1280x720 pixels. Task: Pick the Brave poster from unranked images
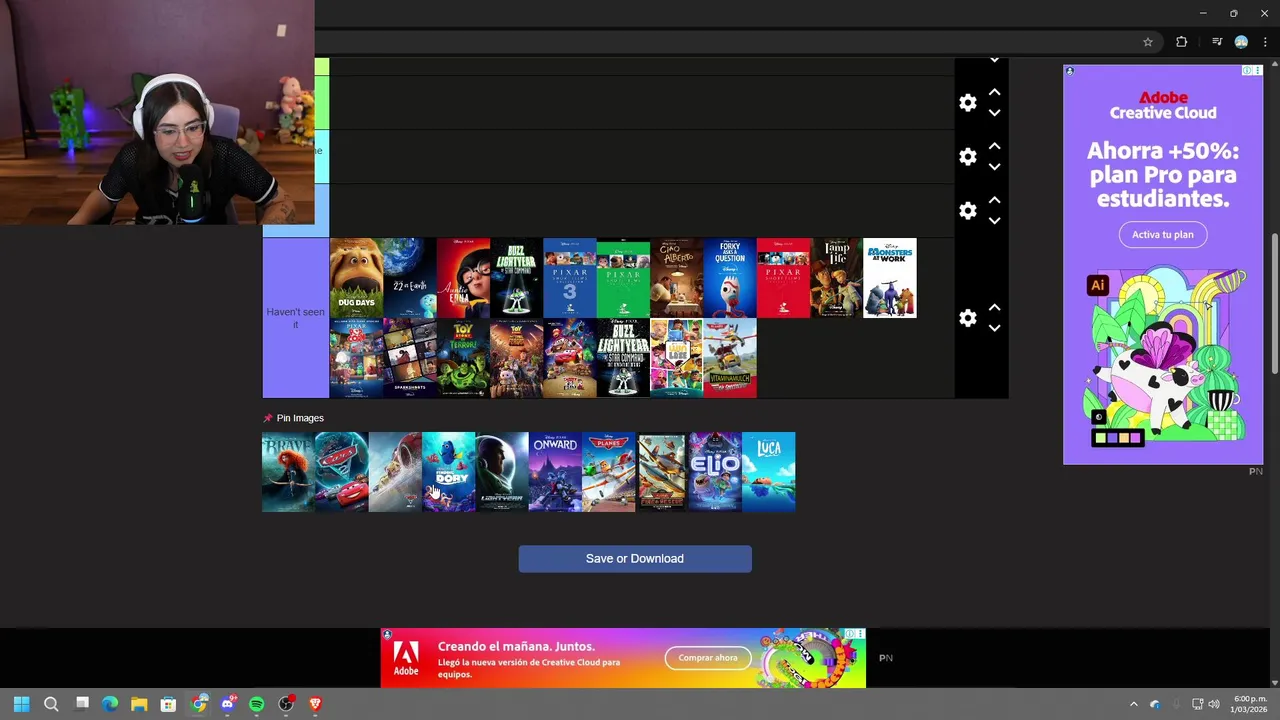click(288, 472)
